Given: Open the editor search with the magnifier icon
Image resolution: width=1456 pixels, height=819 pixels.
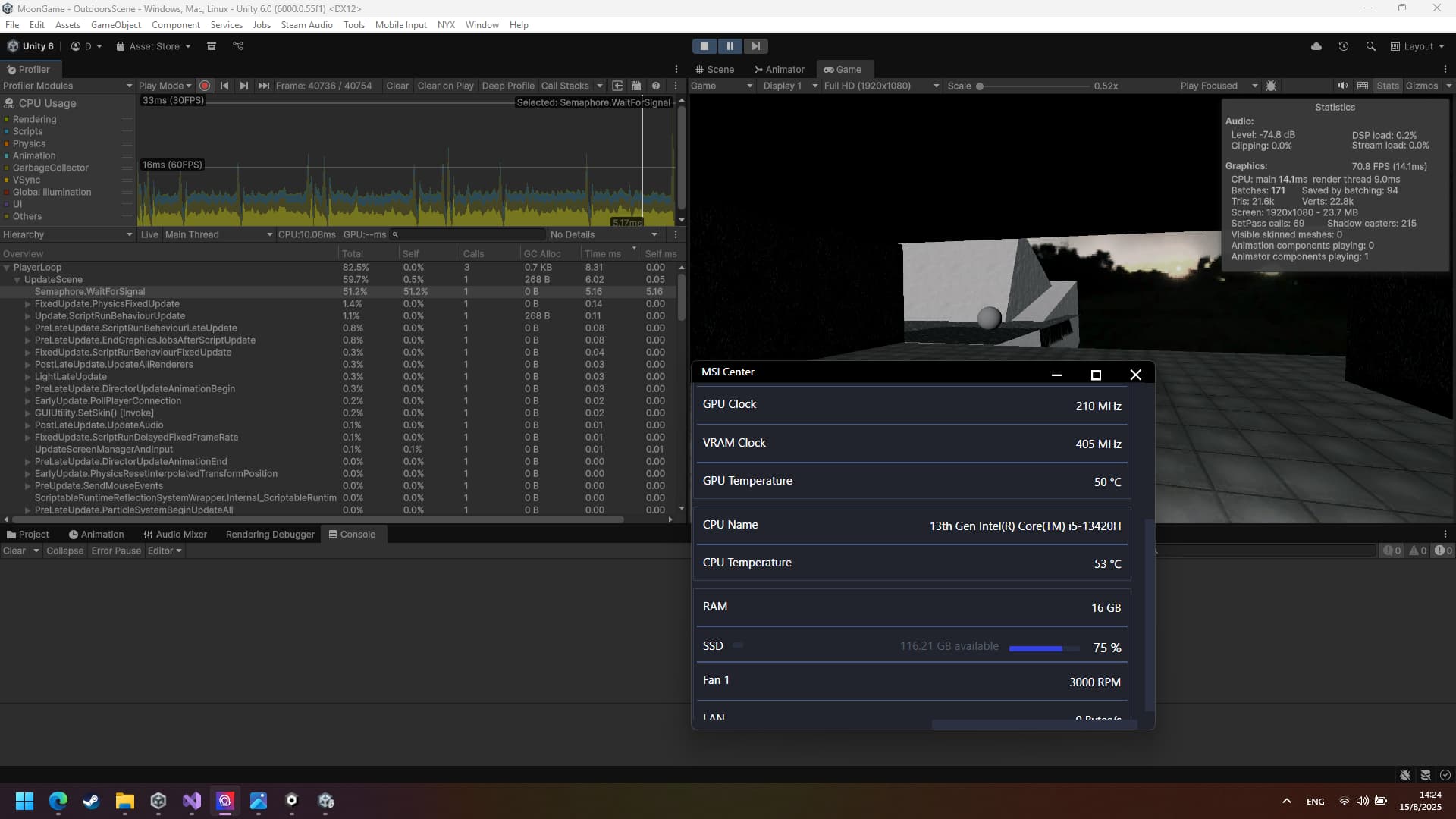Looking at the screenshot, I should [x=1371, y=45].
